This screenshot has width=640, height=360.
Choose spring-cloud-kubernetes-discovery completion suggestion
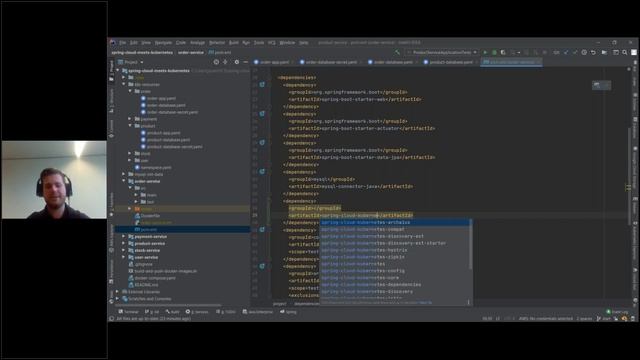(x=394, y=292)
